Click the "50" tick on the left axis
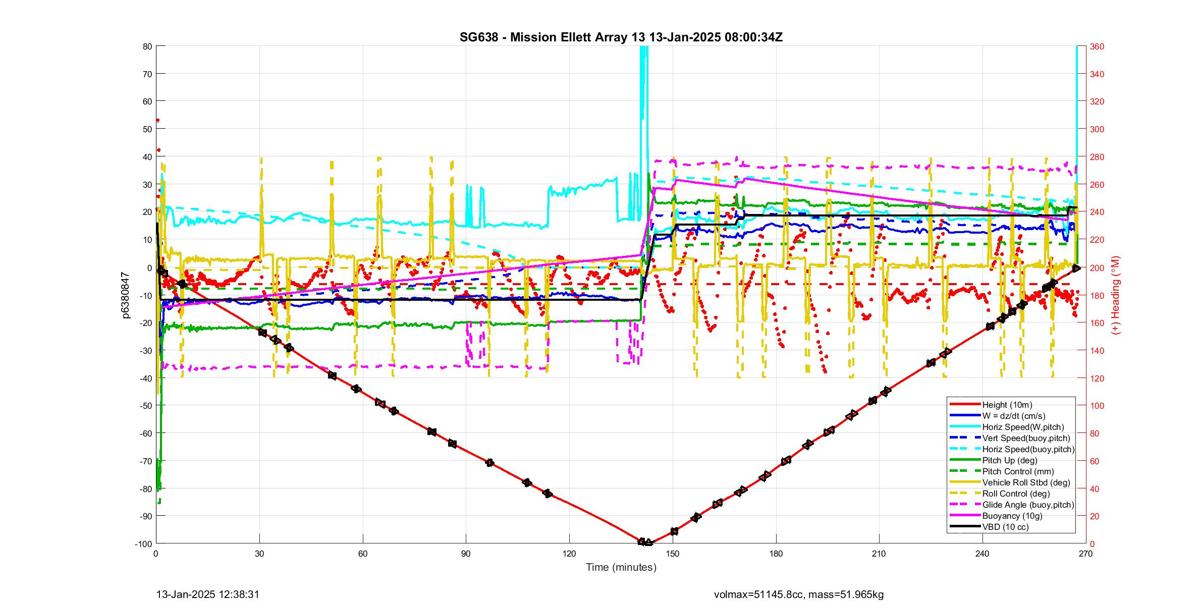 (146, 129)
